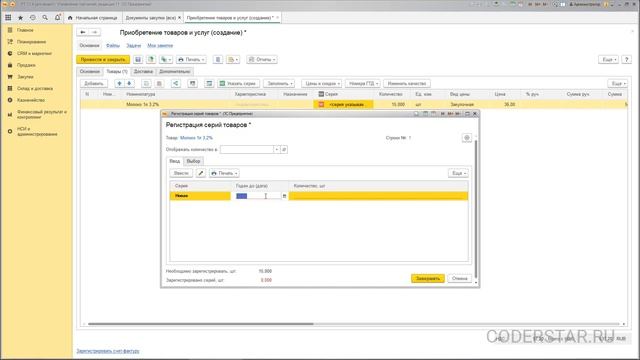
Task: Click the forward arrow in document header
Action: click(x=95, y=32)
